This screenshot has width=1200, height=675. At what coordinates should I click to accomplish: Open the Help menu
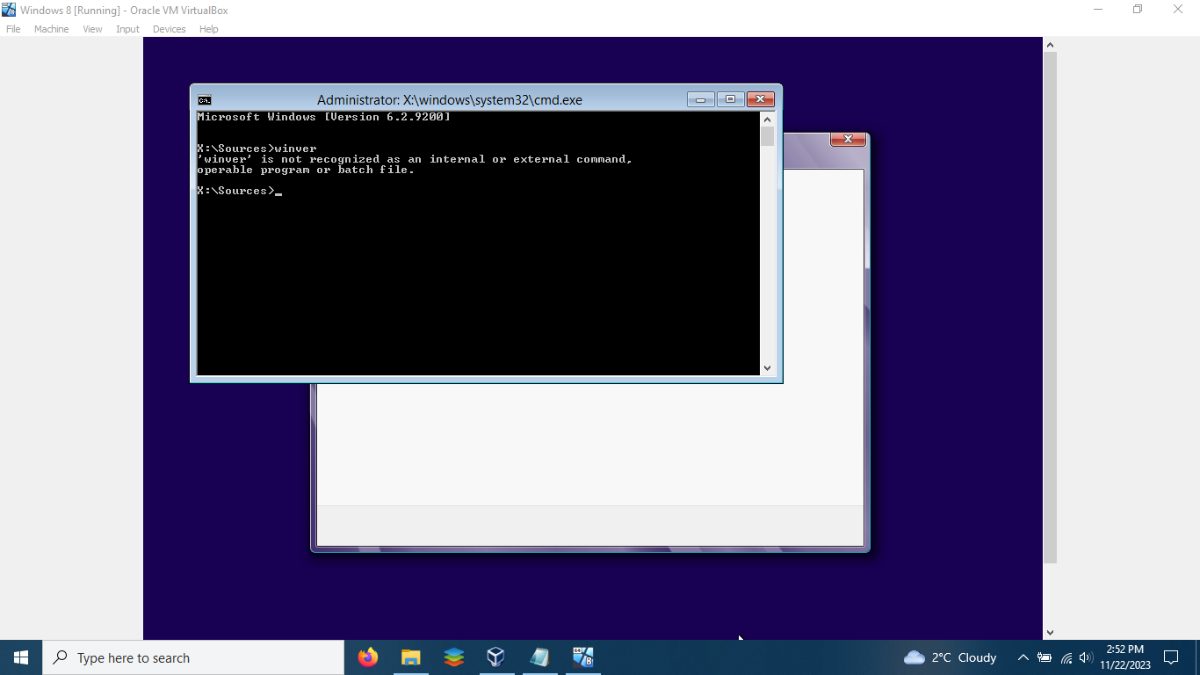(x=208, y=29)
